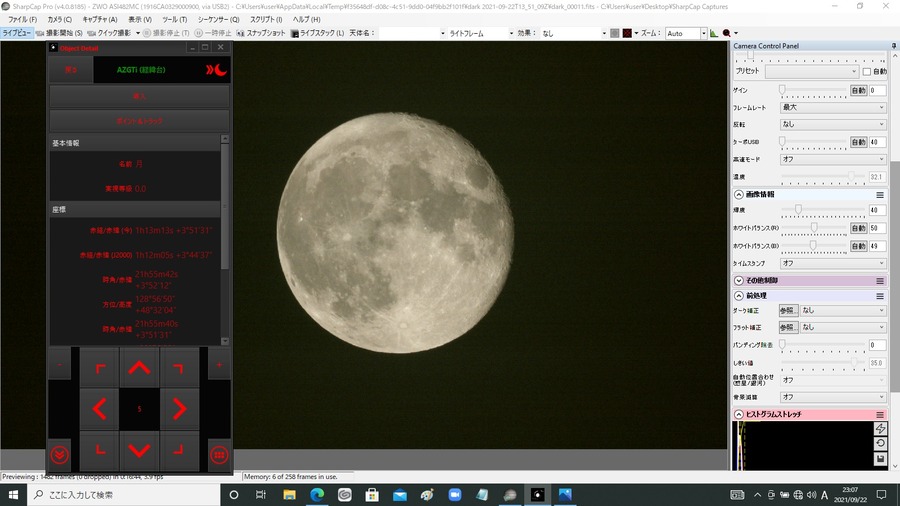The height and width of the screenshot is (506, 900).
Task: Click the histogram stretch reset icon
Action: pos(880,443)
